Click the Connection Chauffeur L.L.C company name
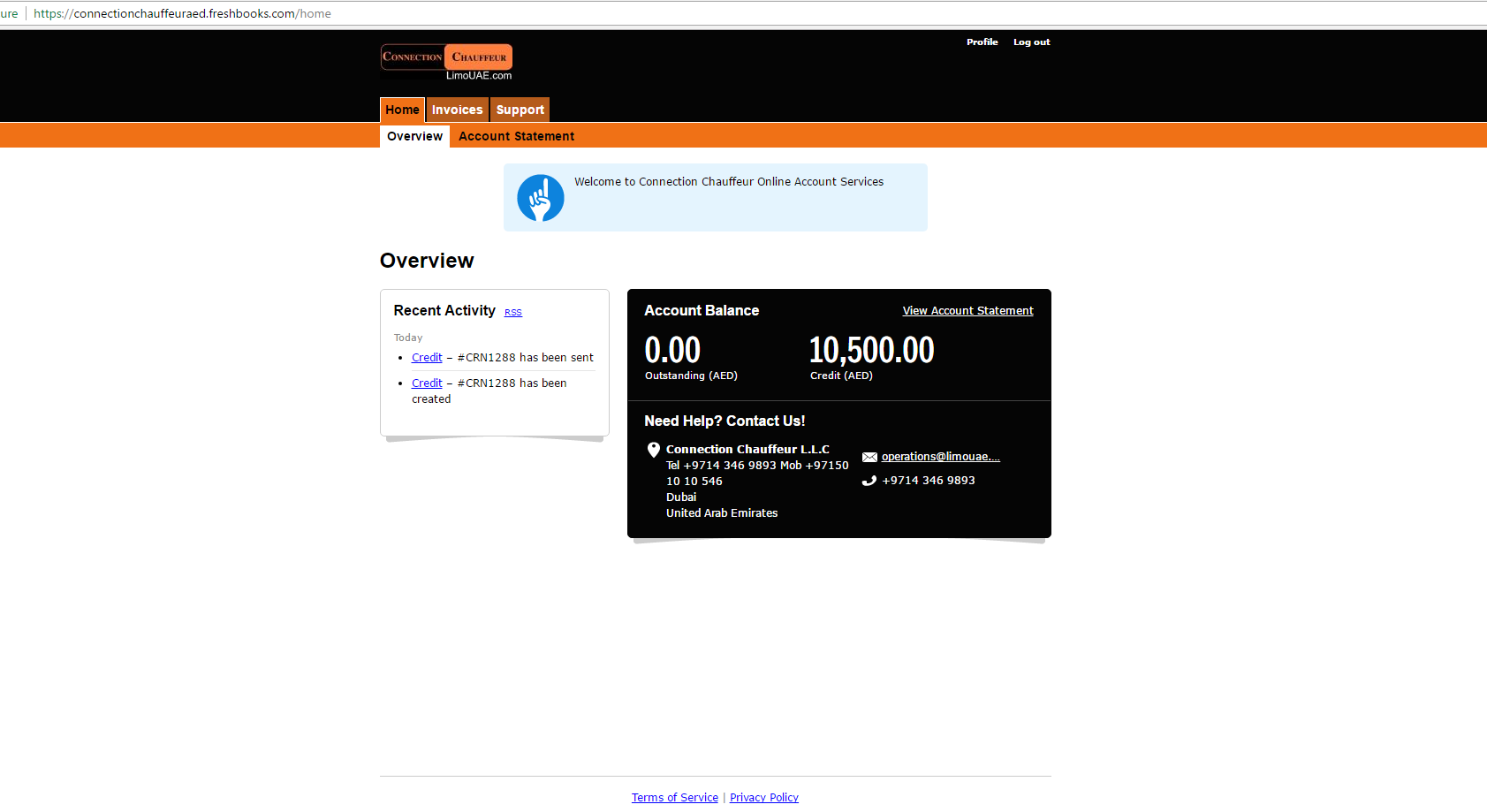The height and width of the screenshot is (812, 1487). (747, 450)
